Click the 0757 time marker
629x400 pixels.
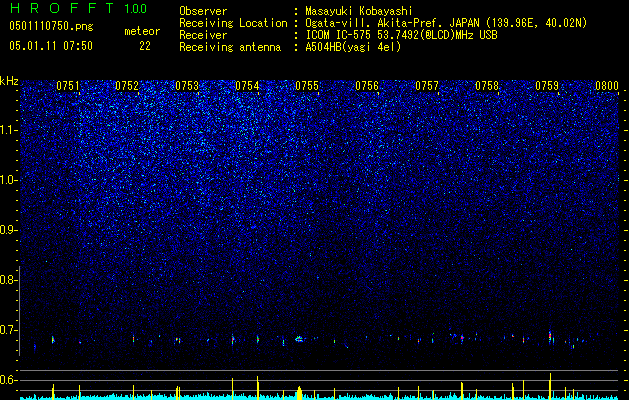427,86
